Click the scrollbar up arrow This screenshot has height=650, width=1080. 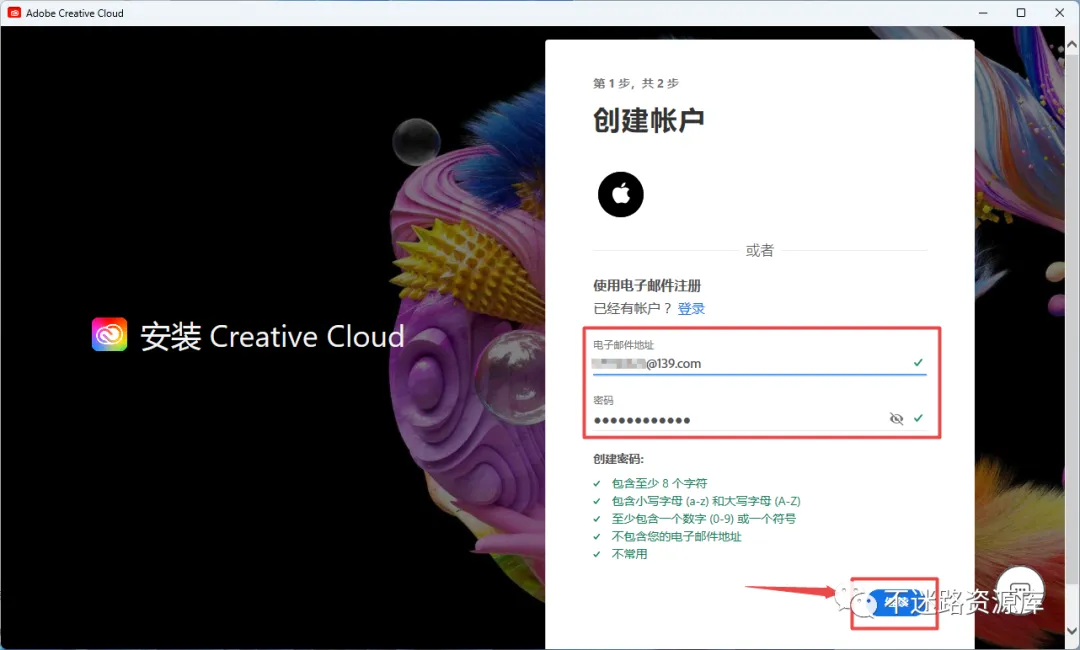(1072, 45)
